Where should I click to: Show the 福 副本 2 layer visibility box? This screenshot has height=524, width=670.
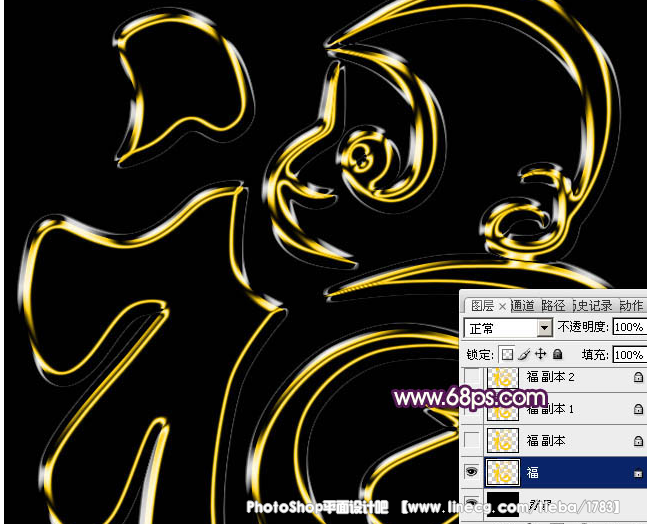coord(472,377)
